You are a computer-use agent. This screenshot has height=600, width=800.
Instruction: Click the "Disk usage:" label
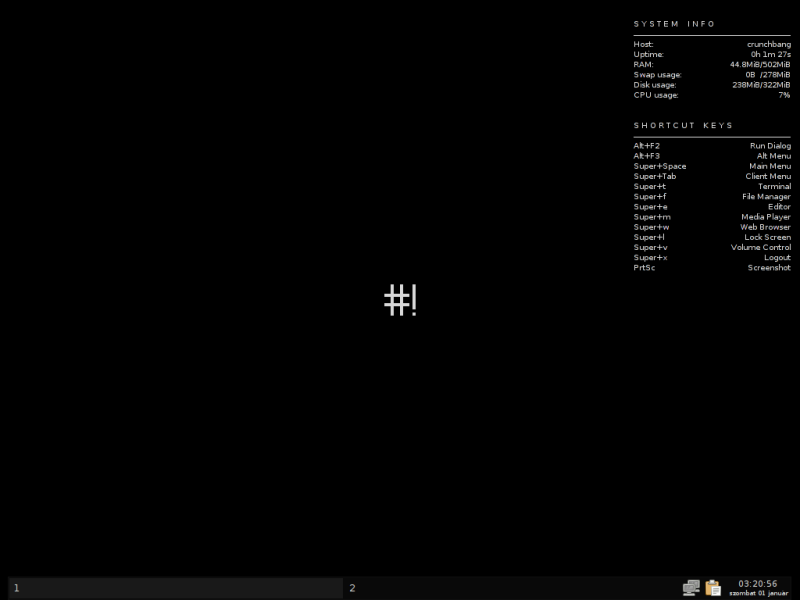[x=655, y=85]
